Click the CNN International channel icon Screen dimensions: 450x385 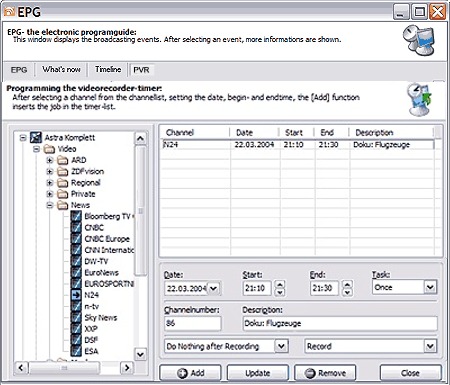click(x=76, y=250)
